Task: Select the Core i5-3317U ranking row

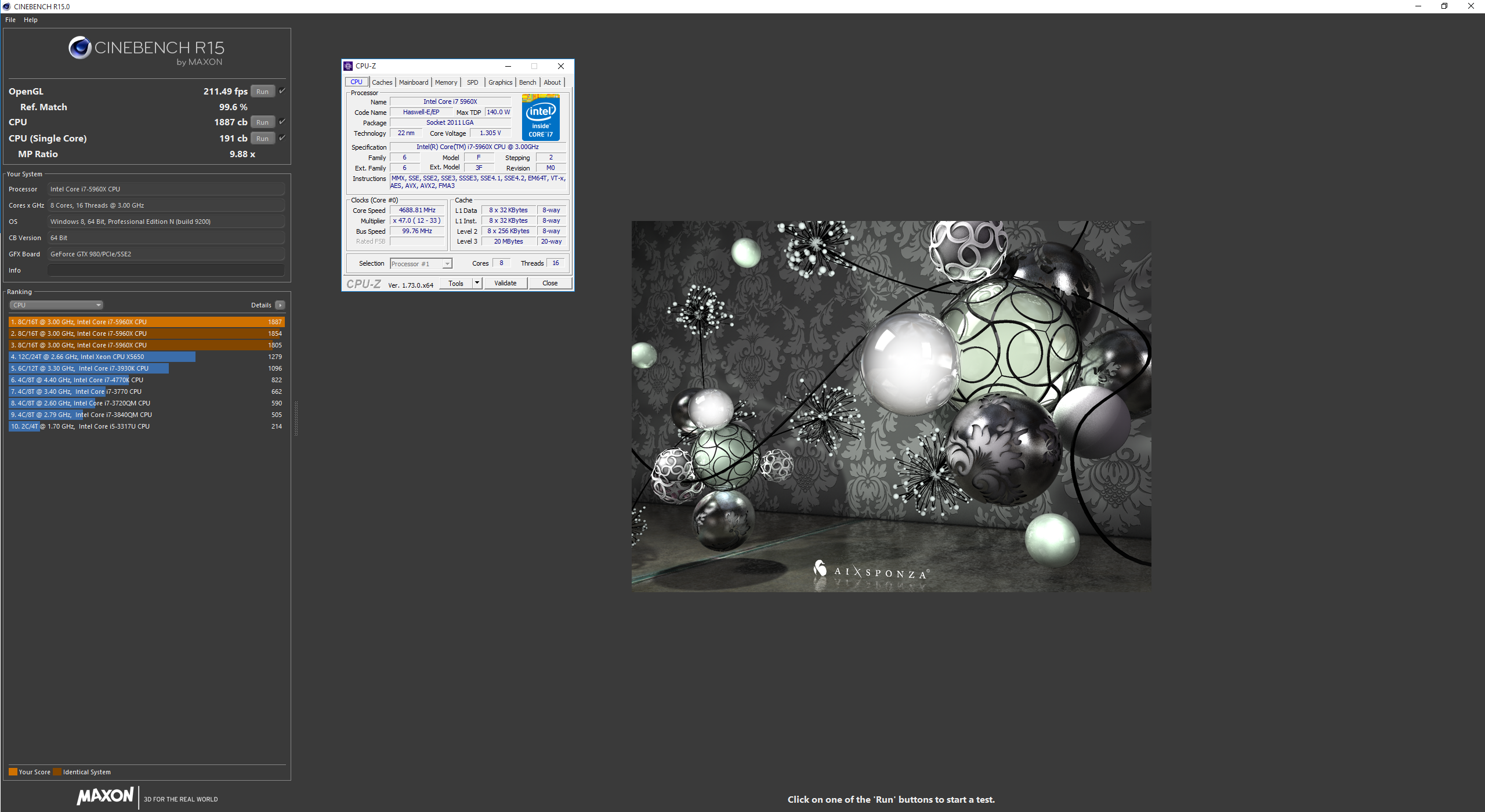Action: (x=146, y=426)
